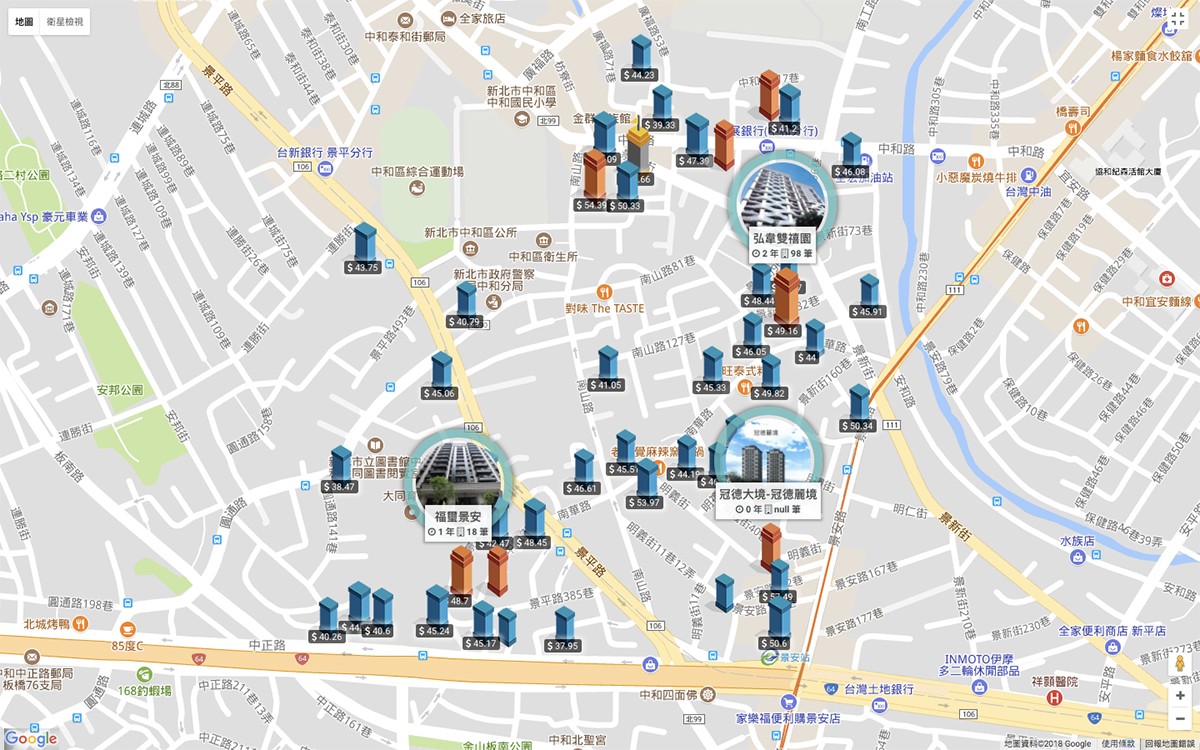Click the 85度C cafe icon
The image size is (1200, 750).
(x=128, y=629)
